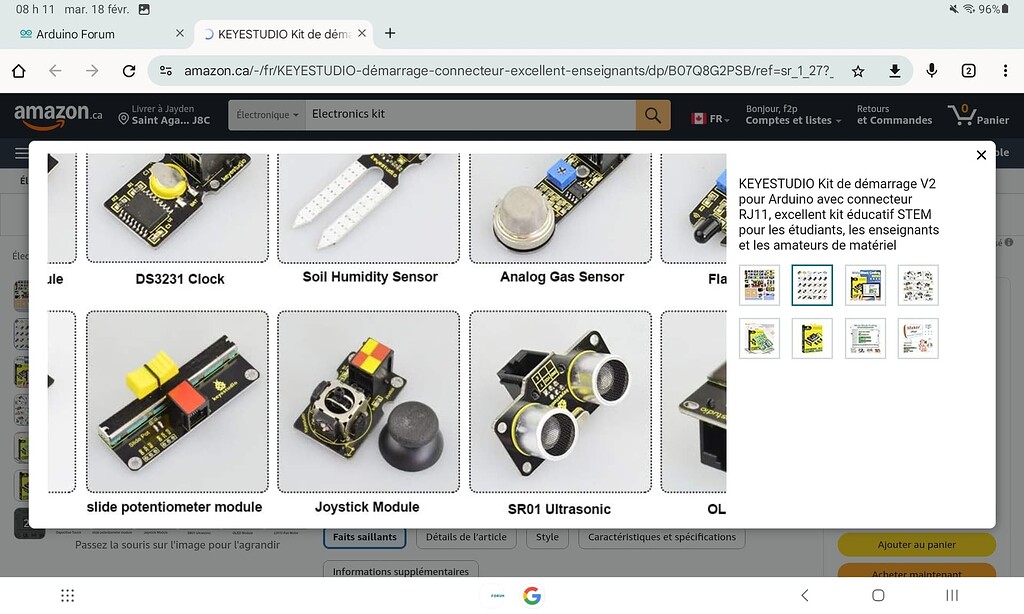Image resolution: width=1024 pixels, height=614 pixels.
Task: Choose the Maker kids coding box thumbnail
Action: click(x=865, y=285)
